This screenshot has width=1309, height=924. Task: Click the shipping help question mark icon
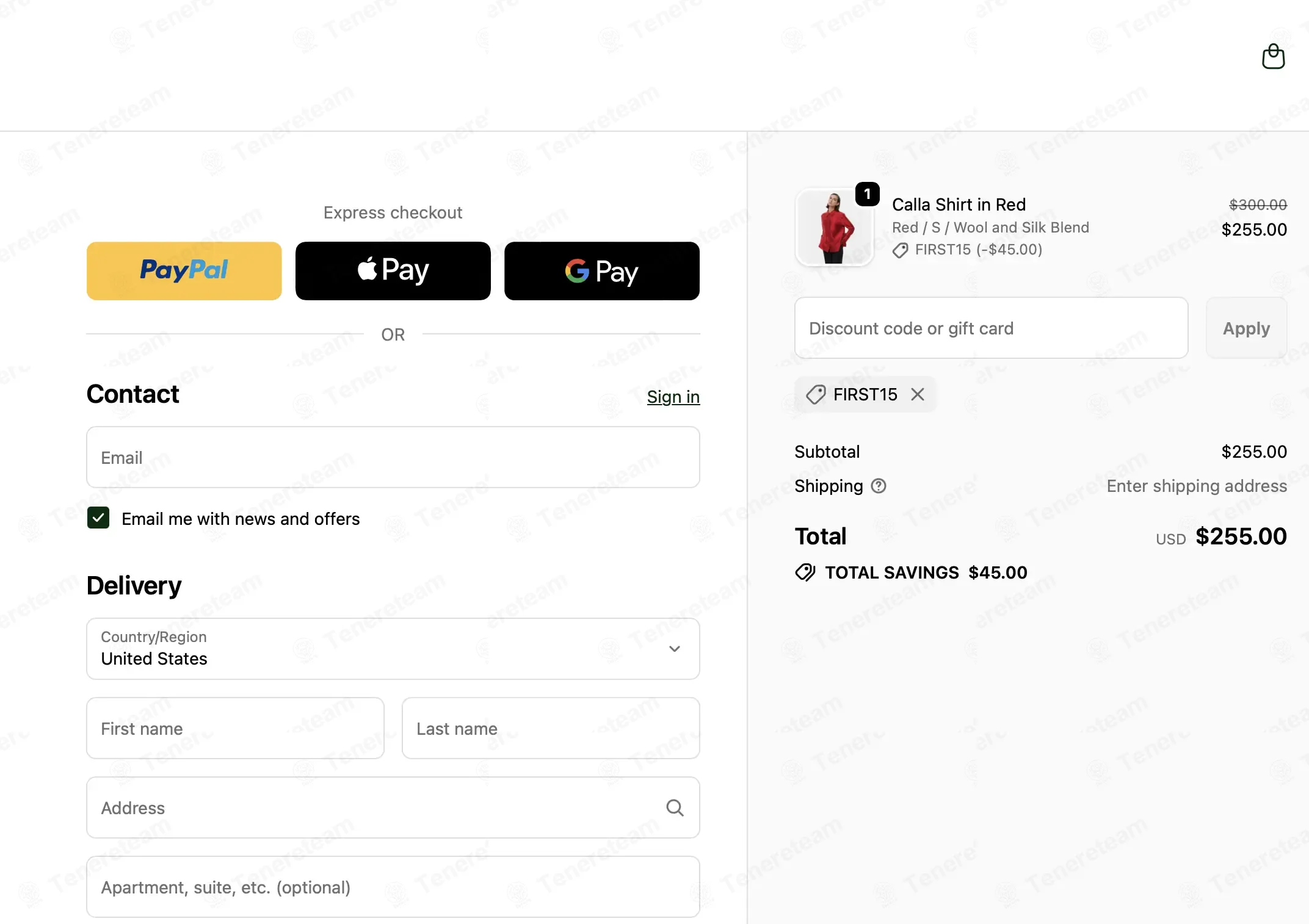coord(878,486)
